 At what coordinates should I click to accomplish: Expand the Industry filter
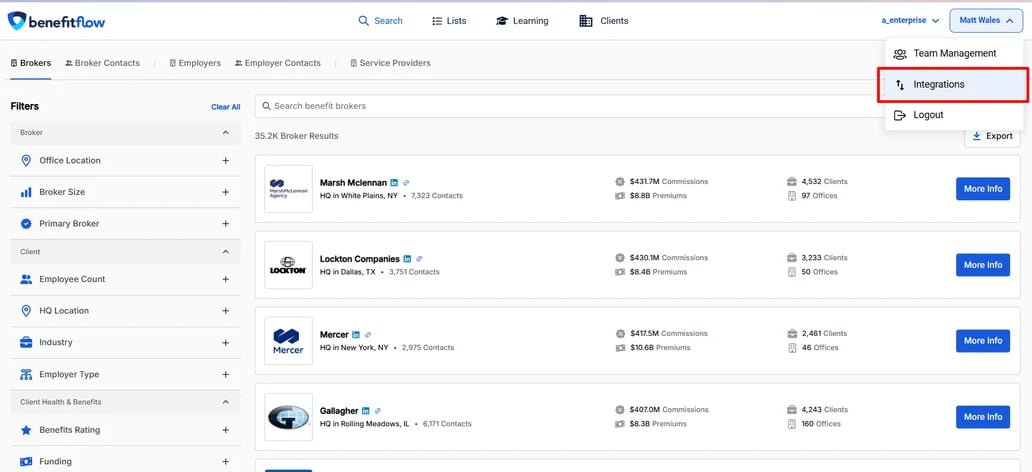[x=226, y=343]
